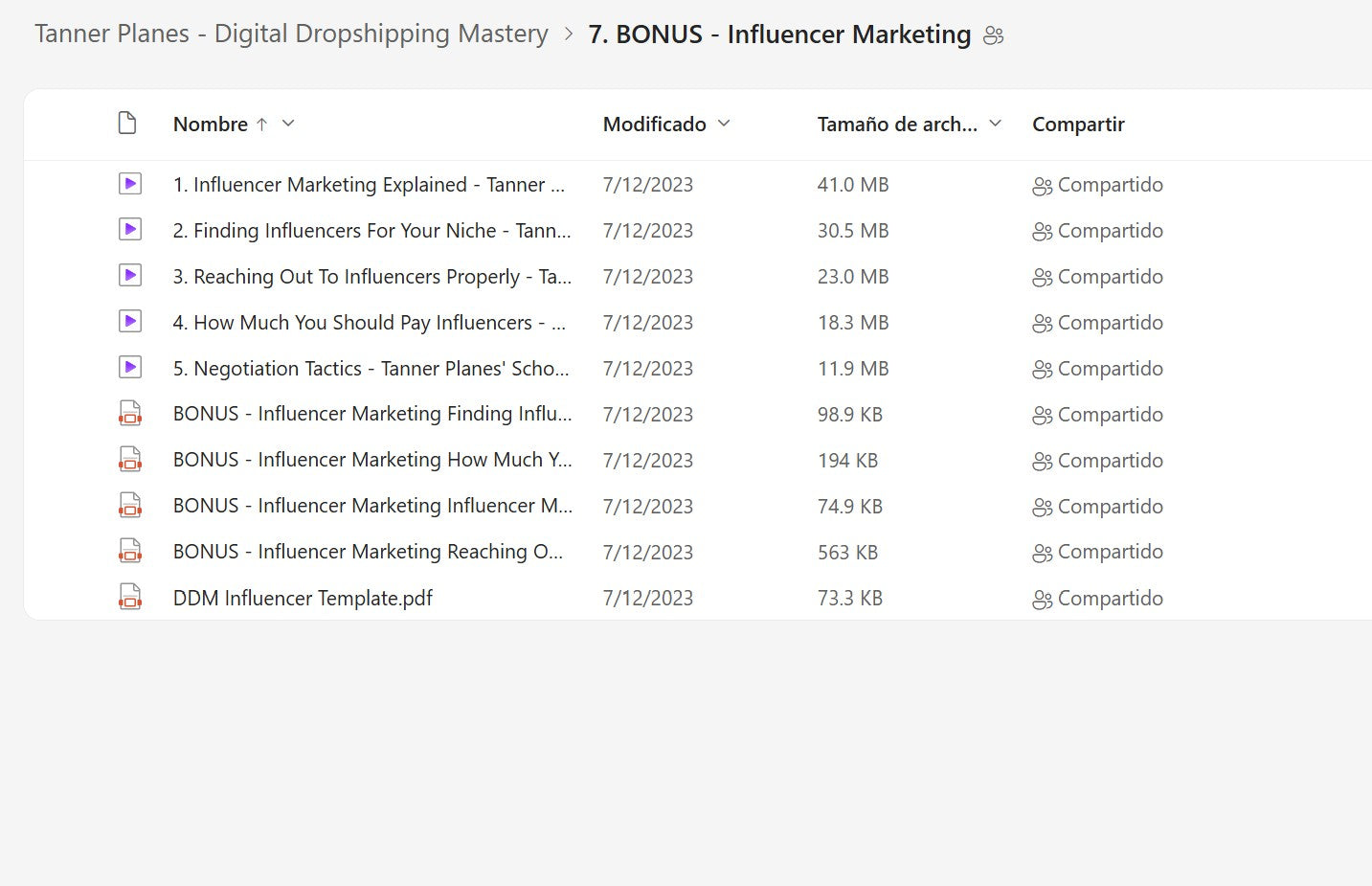Click the file type column header icon

pos(127,124)
